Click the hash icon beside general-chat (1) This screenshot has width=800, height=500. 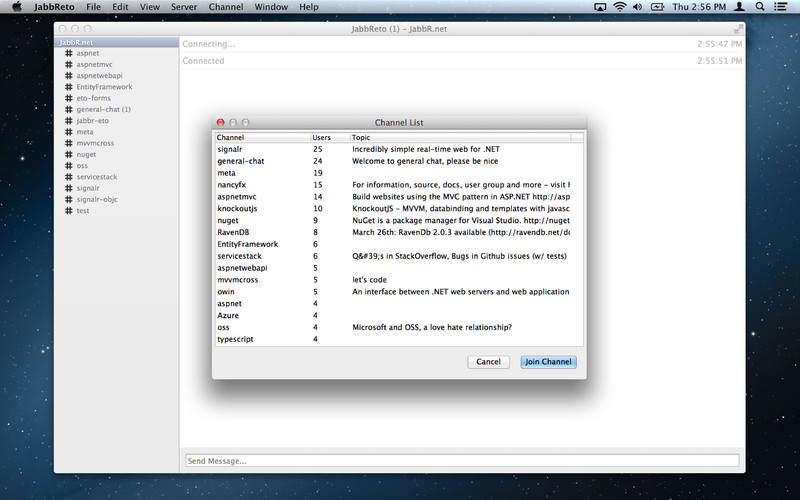(x=68, y=109)
